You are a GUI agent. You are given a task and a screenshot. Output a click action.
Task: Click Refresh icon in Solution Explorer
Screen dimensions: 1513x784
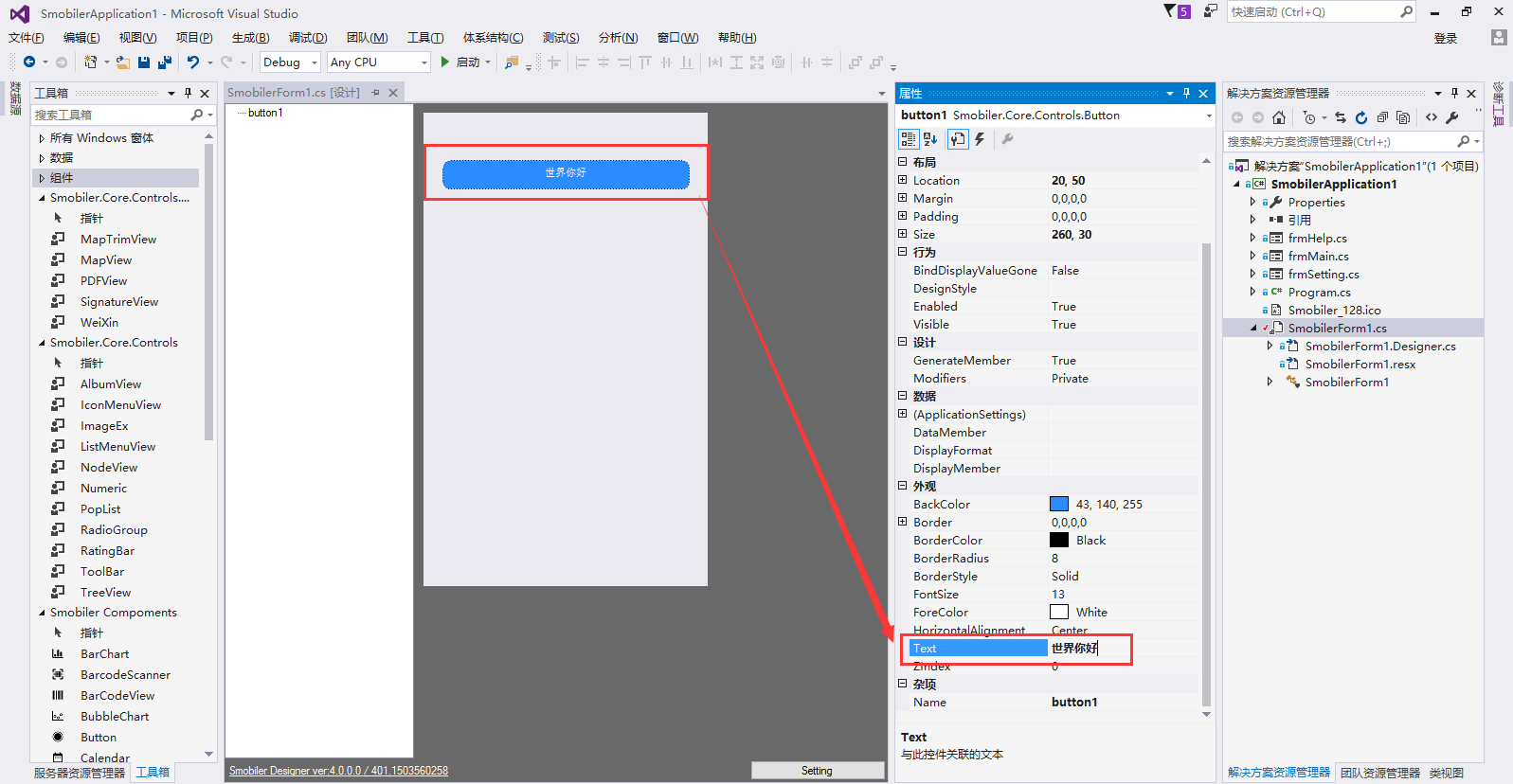click(x=1361, y=117)
